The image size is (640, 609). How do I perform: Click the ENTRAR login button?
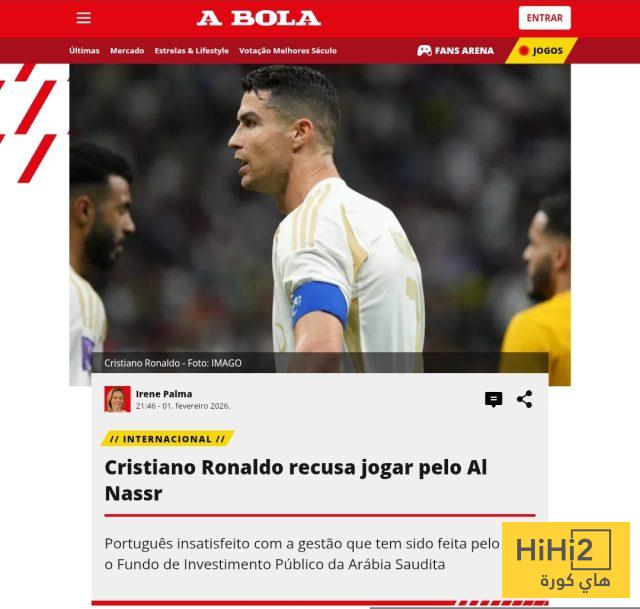click(x=544, y=18)
